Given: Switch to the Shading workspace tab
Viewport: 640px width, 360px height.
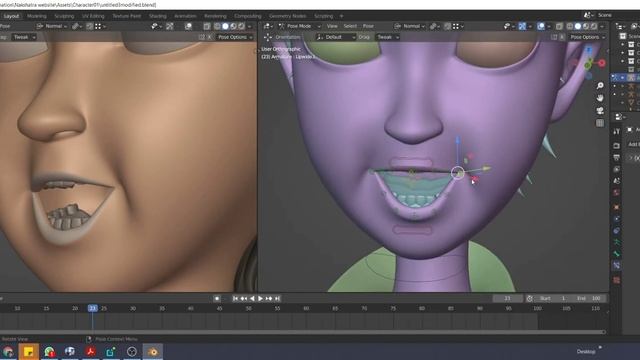Looking at the screenshot, I should click(x=158, y=16).
